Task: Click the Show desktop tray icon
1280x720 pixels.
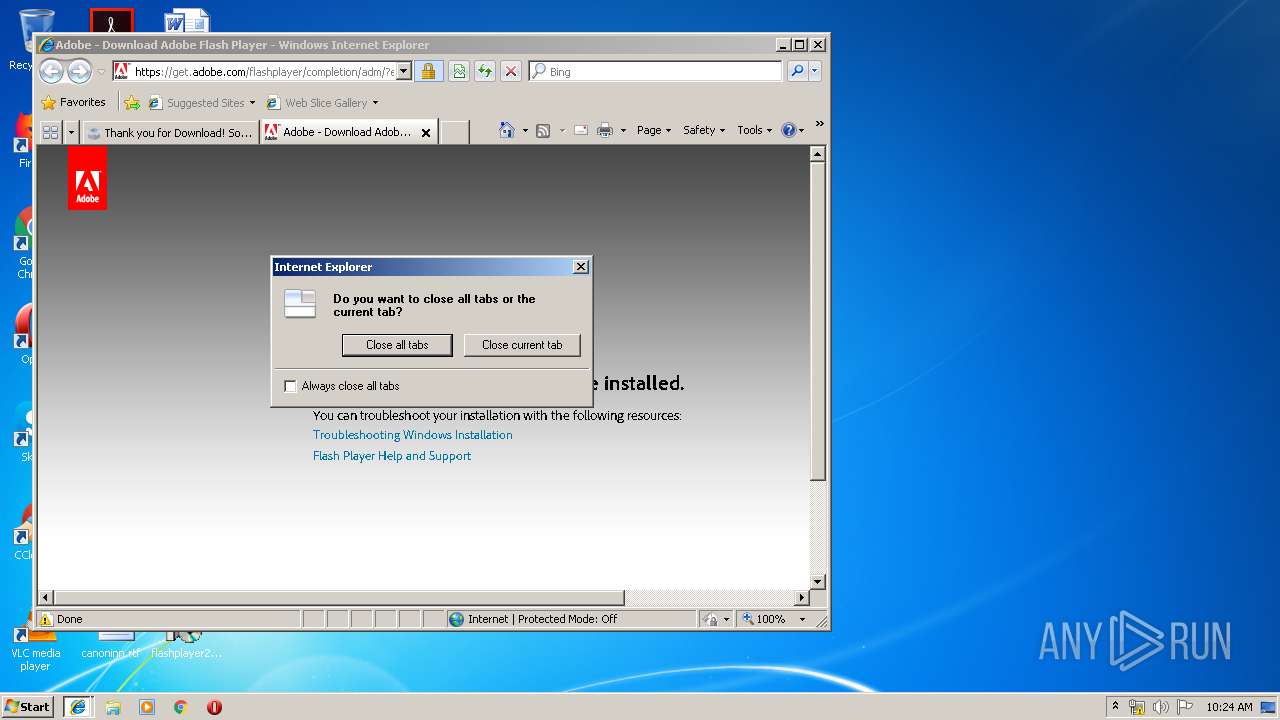Action: tap(1268, 707)
